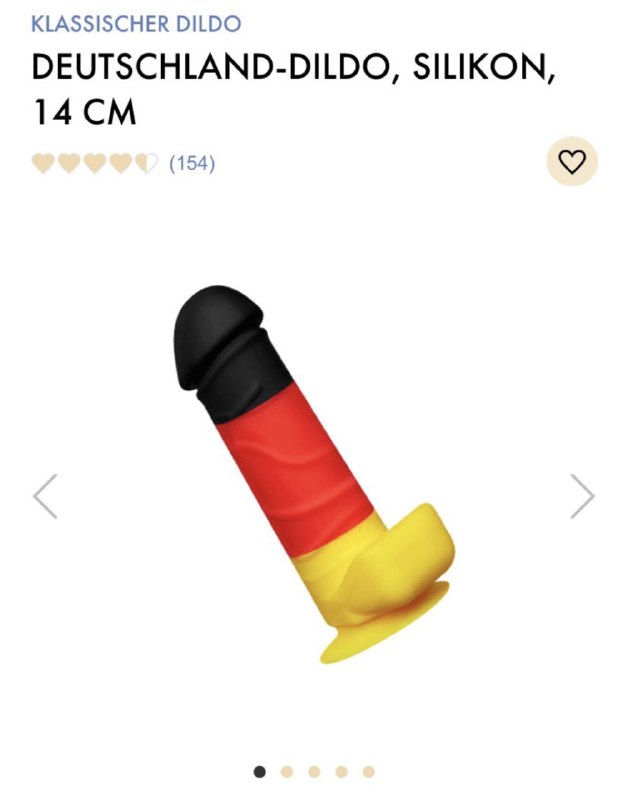The image size is (628, 800).
Task: Advance to next product image, right arrow
Action: pyautogui.click(x=582, y=496)
